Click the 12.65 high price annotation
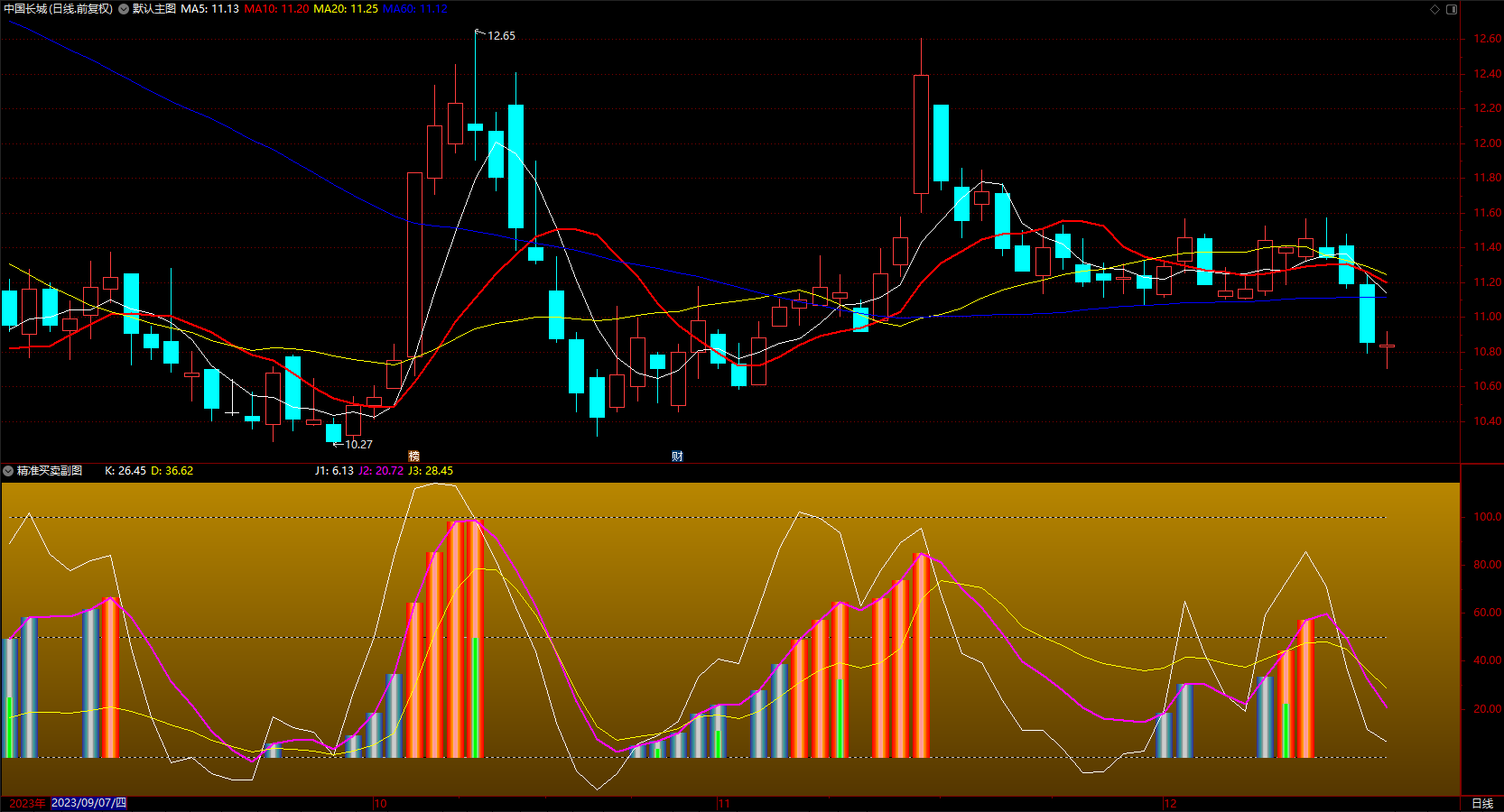Screen dimensions: 1504x812 tap(501, 36)
